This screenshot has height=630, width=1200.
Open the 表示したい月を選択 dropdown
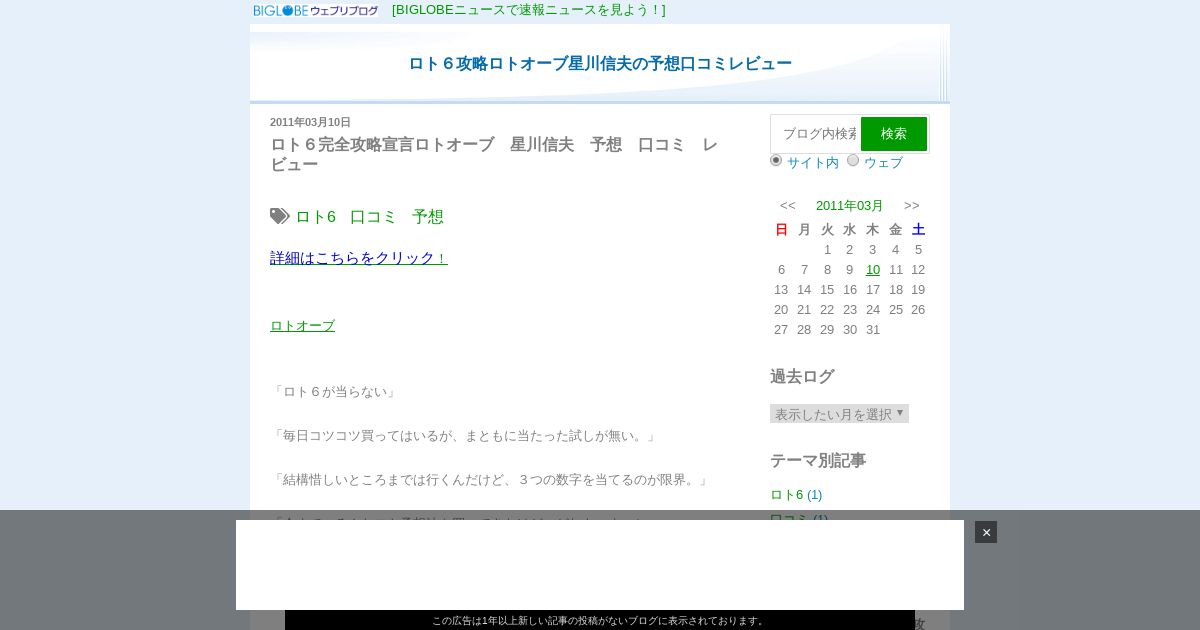click(x=839, y=414)
